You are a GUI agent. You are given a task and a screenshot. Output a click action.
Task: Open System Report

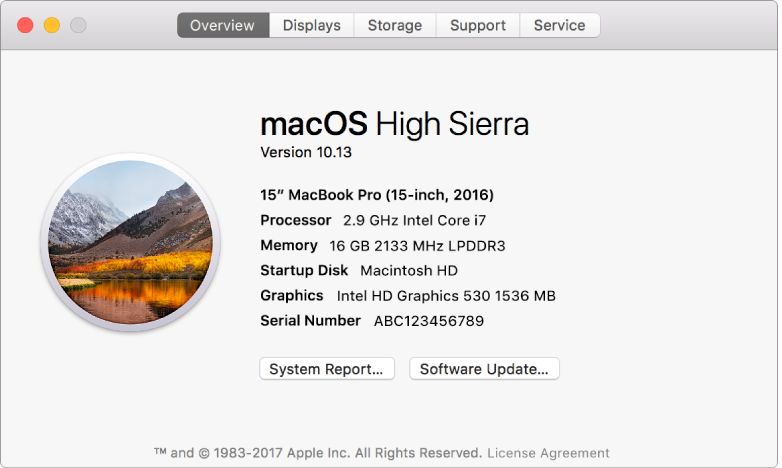pyautogui.click(x=327, y=369)
